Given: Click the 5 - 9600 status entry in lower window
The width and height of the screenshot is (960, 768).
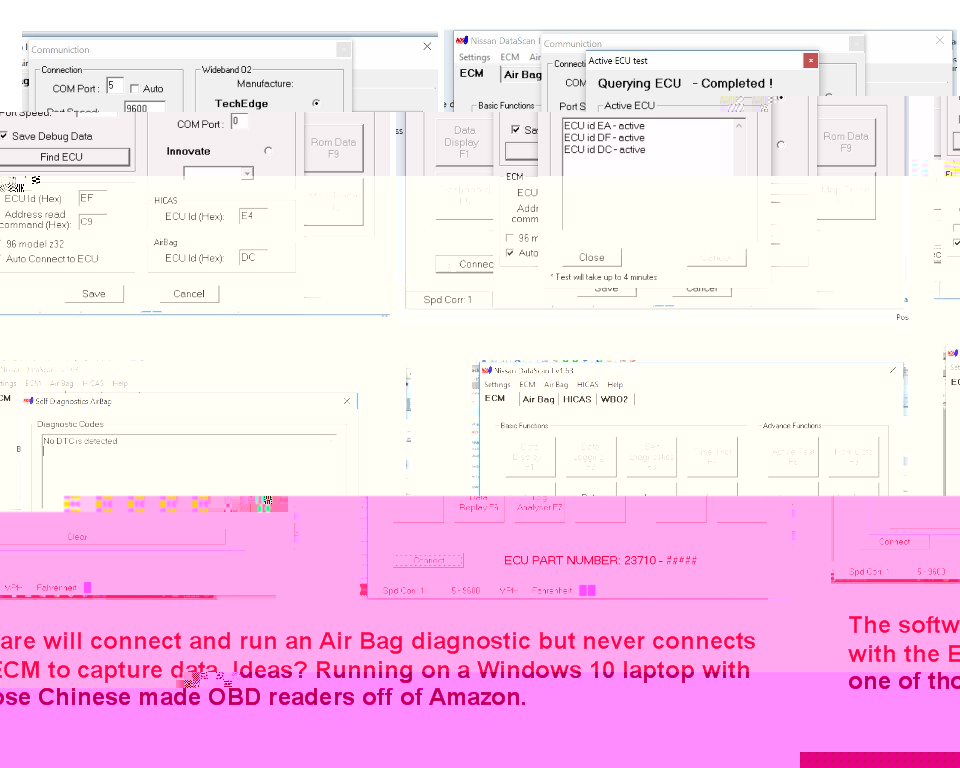Looking at the screenshot, I should coord(465,590).
